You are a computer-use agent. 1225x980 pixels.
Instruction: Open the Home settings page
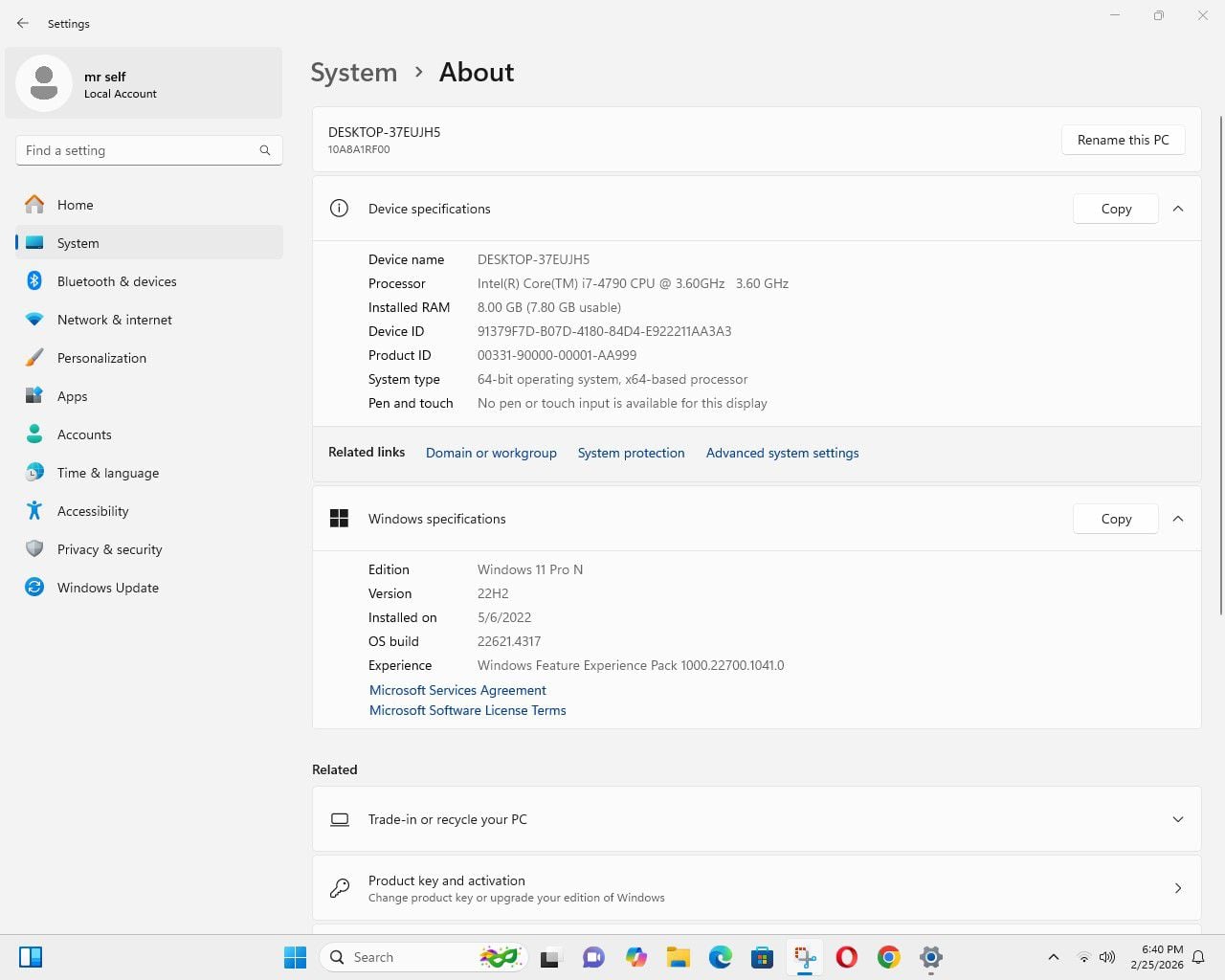coord(149,205)
